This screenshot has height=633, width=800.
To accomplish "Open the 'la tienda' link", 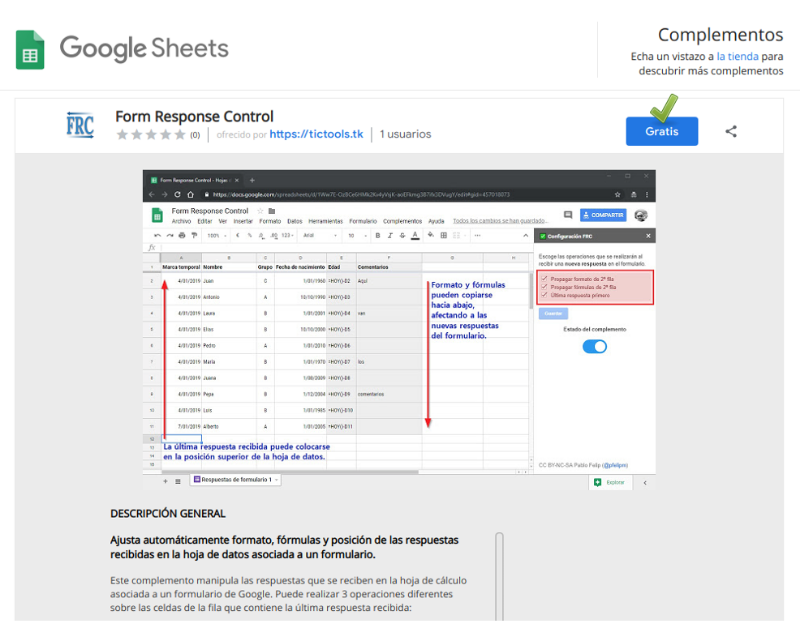I will [737, 57].
